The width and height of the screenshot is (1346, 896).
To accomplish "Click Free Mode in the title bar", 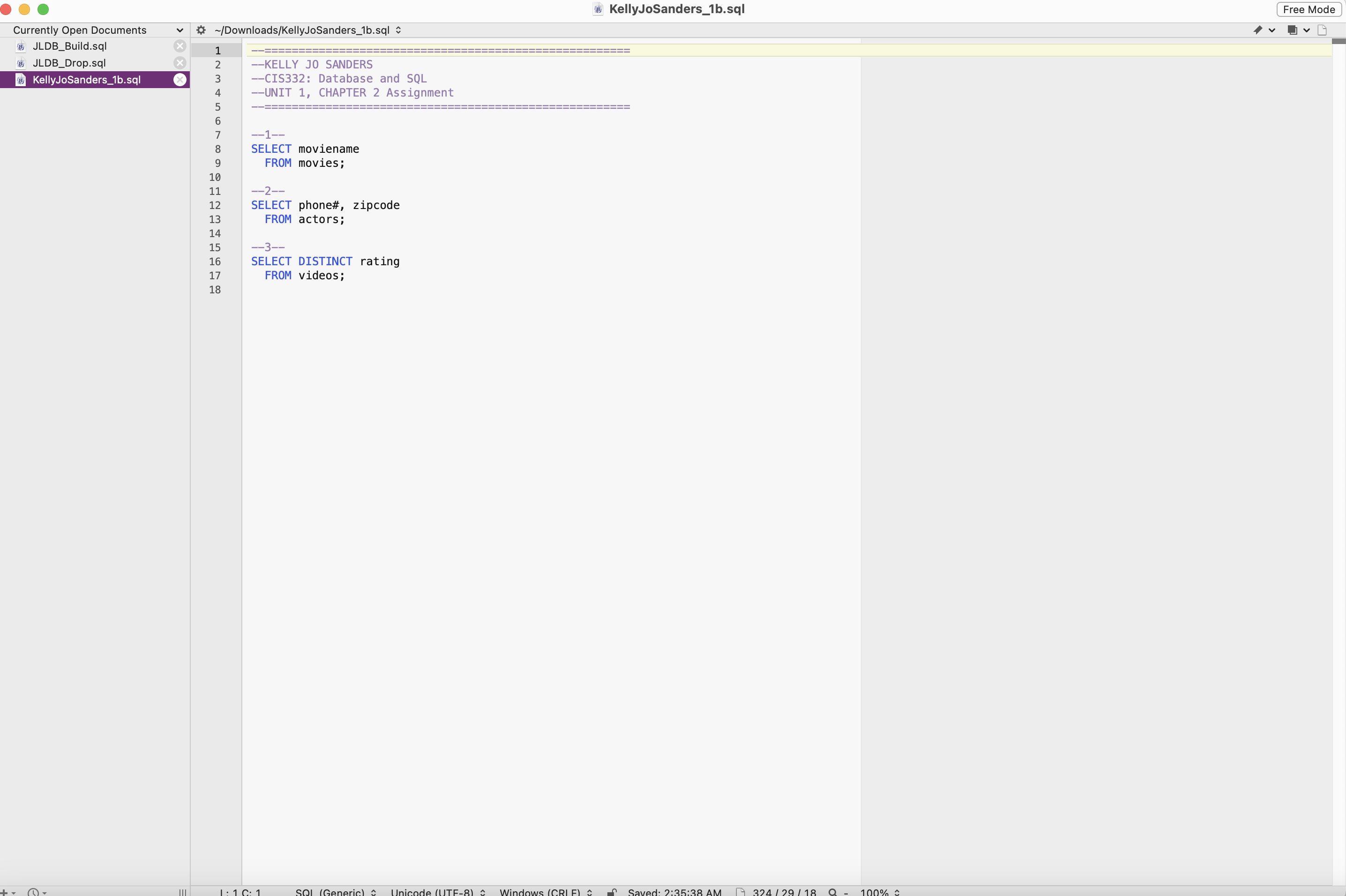I will (1309, 9).
